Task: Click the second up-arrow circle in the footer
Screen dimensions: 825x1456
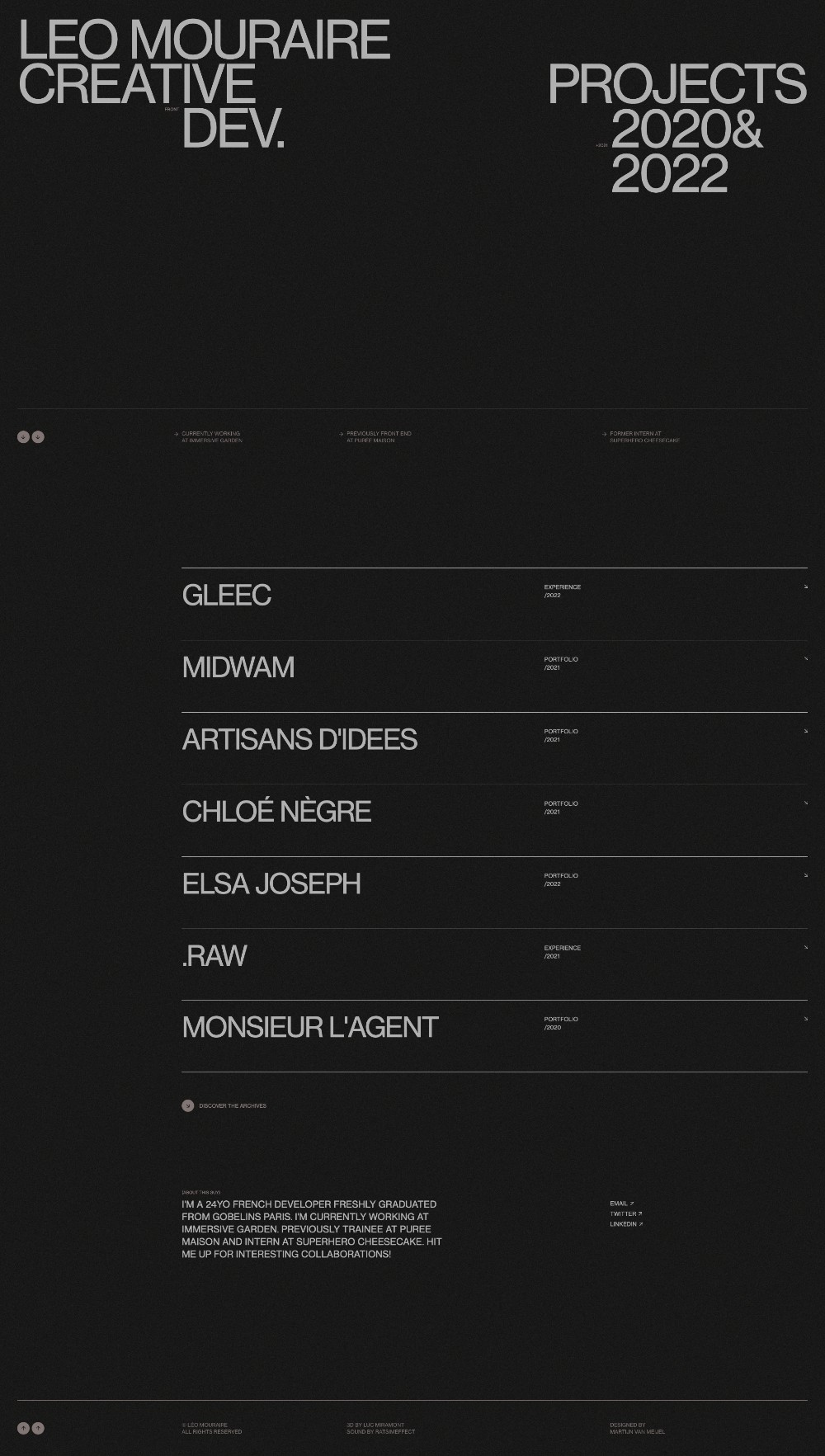Action: pos(38,1428)
